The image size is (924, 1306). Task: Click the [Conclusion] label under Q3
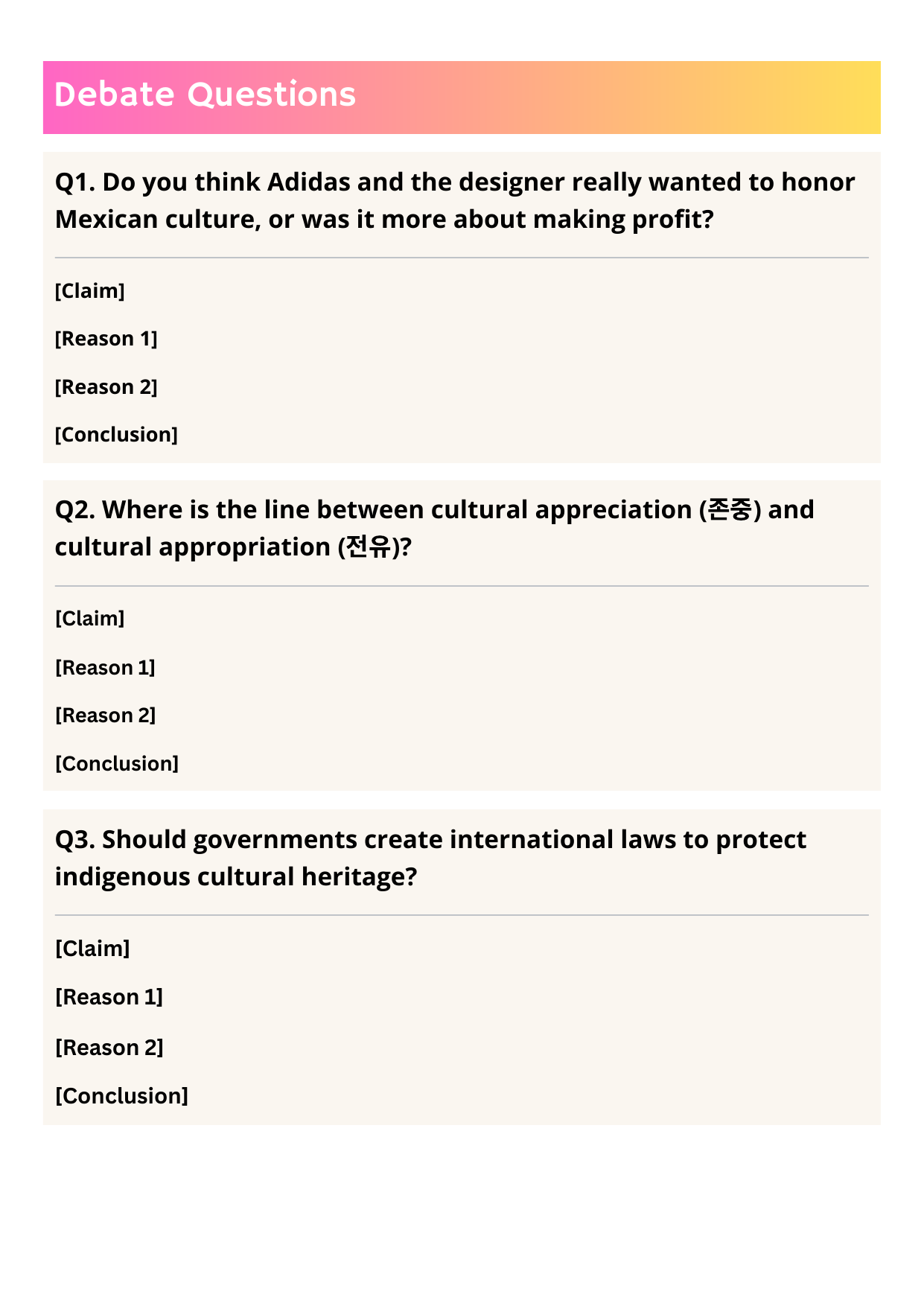121,1096
